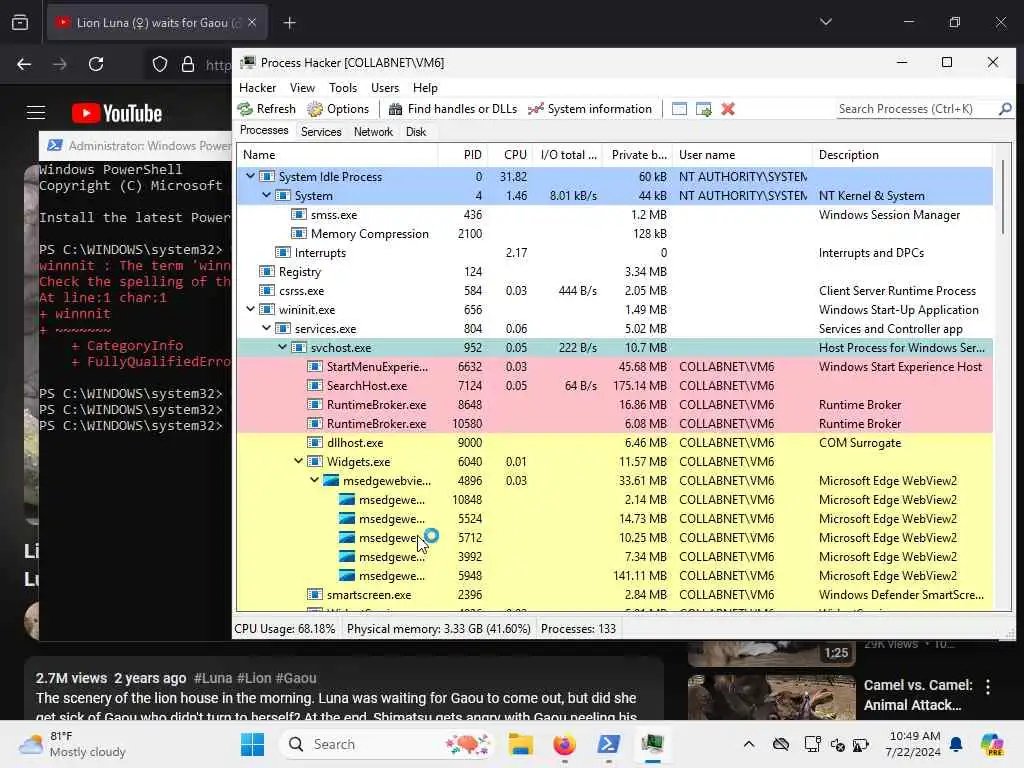Click the CPU Usage status bar entry
This screenshot has height=768, width=1024.
(285, 628)
